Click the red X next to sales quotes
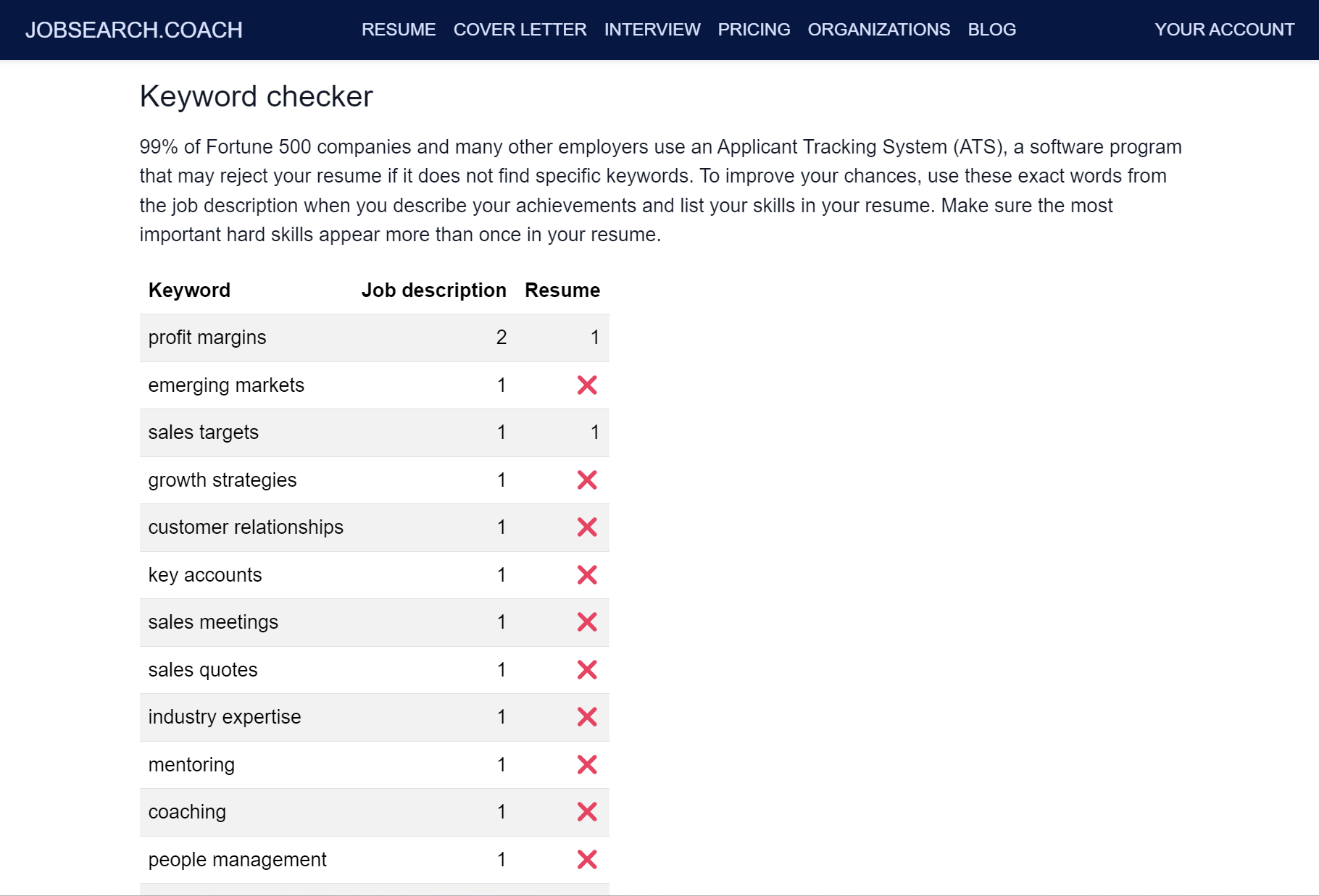Image resolution: width=1319 pixels, height=896 pixels. coord(587,669)
